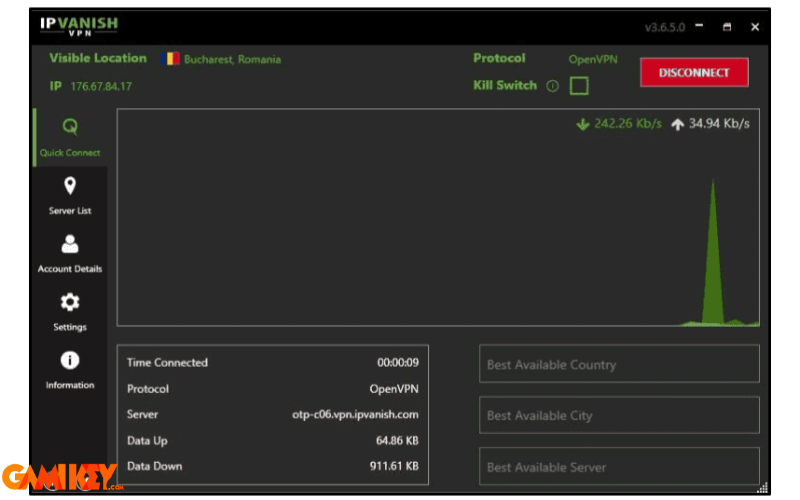The width and height of the screenshot is (800, 500).
Task: Open the Server List section
Action: [x=70, y=196]
